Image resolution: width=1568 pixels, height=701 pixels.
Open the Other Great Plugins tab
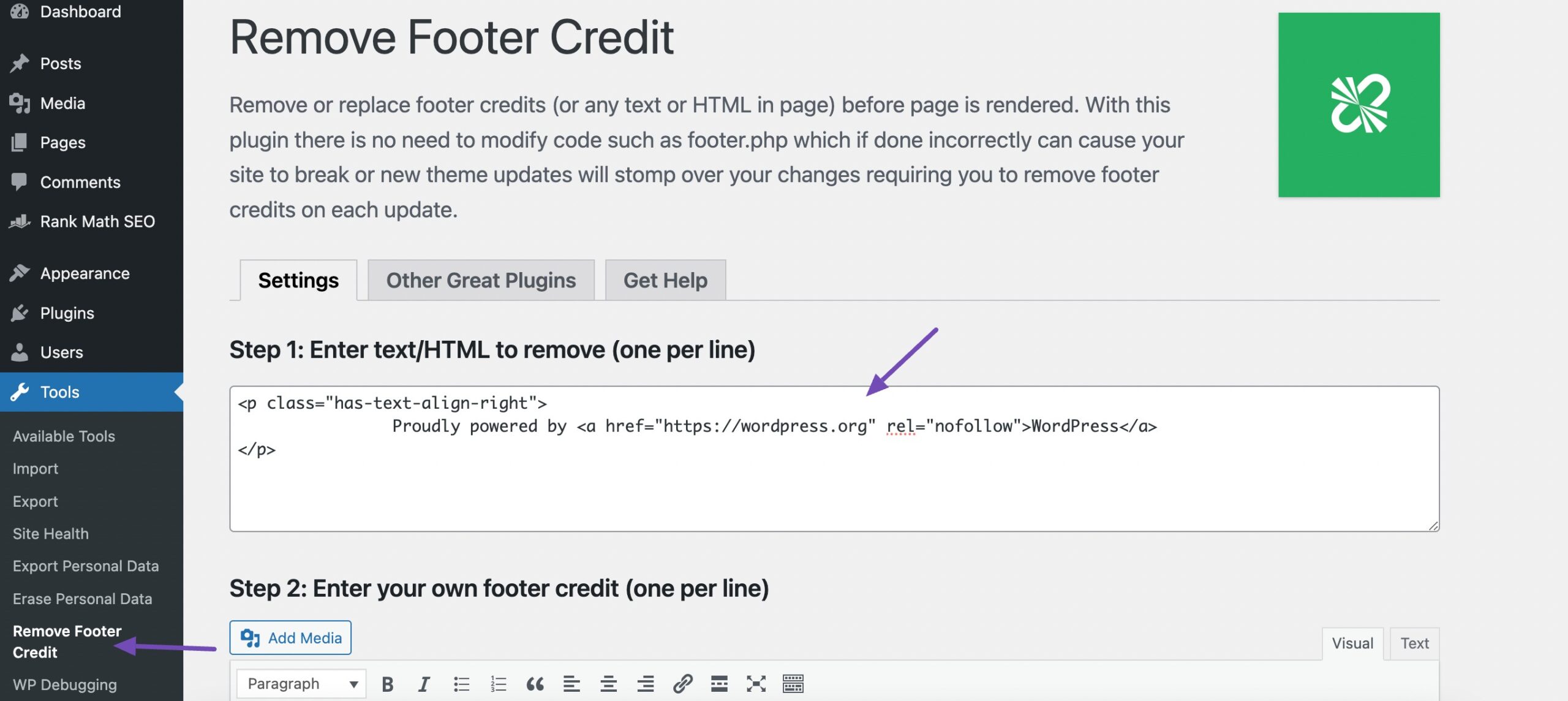(x=481, y=280)
